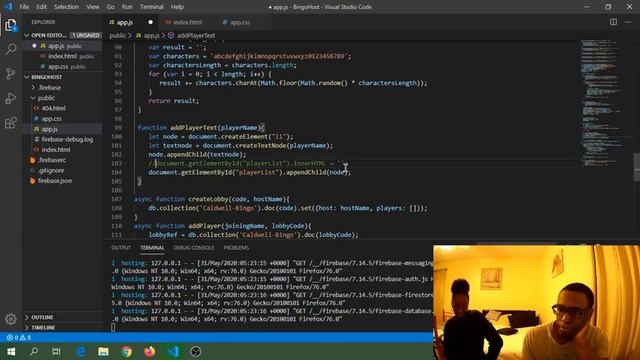Image resolution: width=640 pixels, height=360 pixels.
Task: Open the .gitignore file
Action: (51, 170)
